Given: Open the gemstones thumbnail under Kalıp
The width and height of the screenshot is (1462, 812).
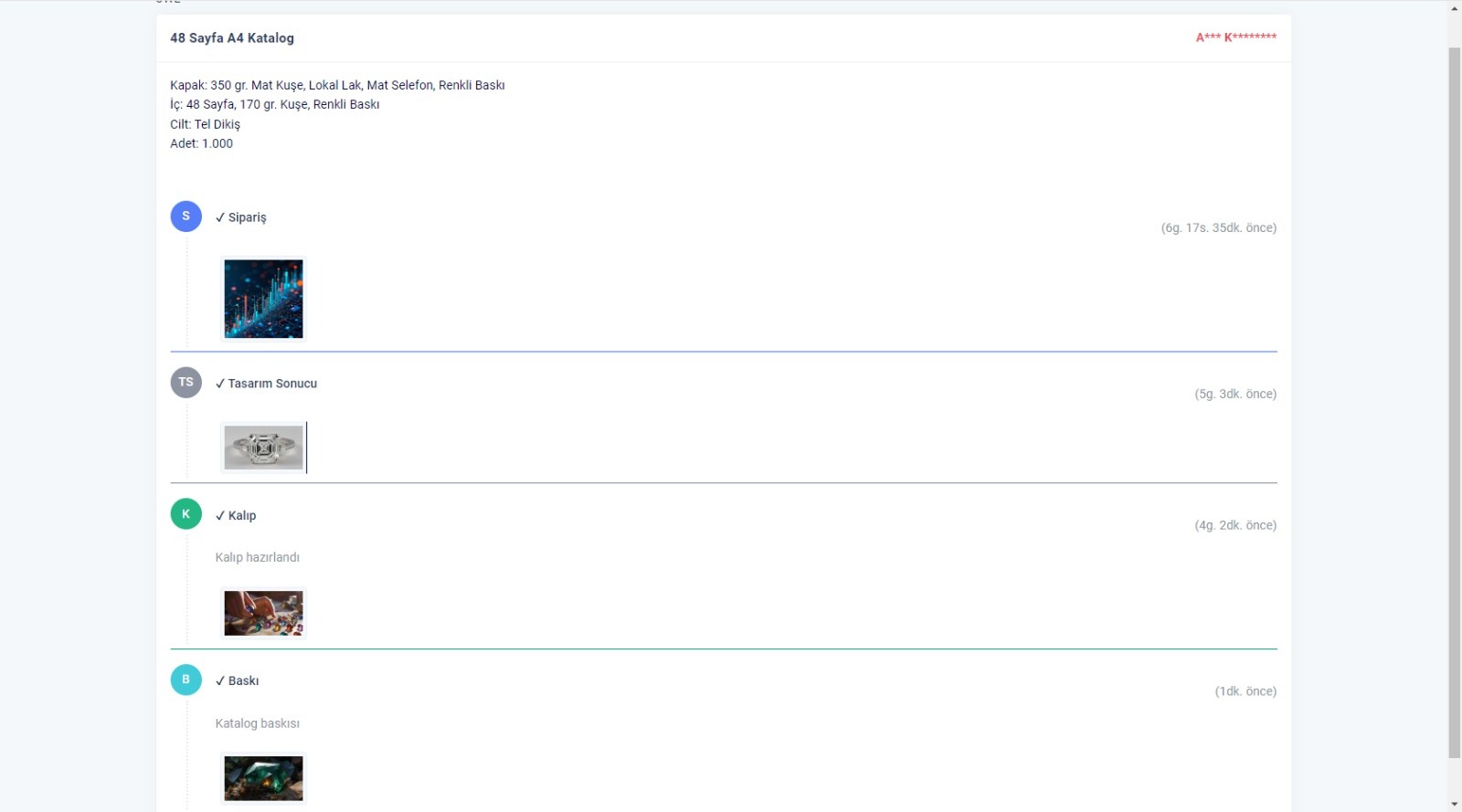Looking at the screenshot, I should 263,613.
